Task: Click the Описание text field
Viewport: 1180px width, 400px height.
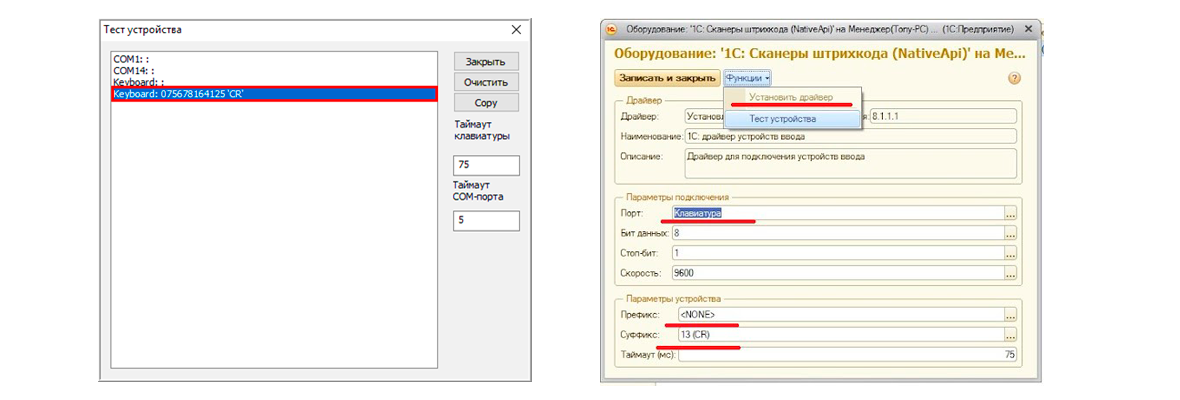Action: pyautogui.click(x=851, y=162)
